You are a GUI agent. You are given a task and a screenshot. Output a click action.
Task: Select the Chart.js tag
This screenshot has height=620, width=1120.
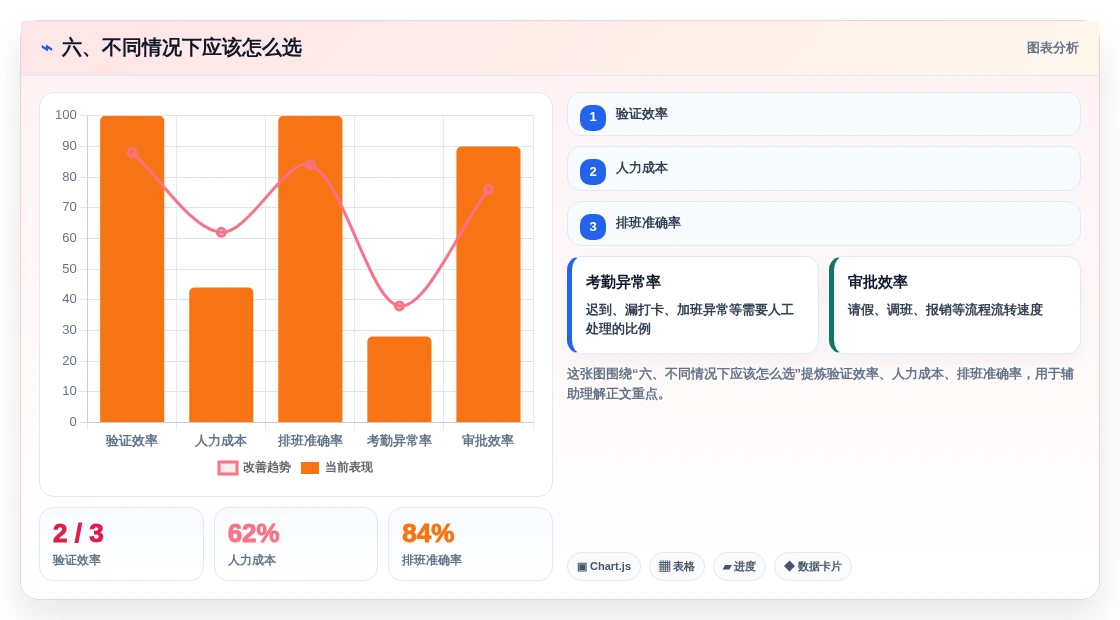[604, 566]
